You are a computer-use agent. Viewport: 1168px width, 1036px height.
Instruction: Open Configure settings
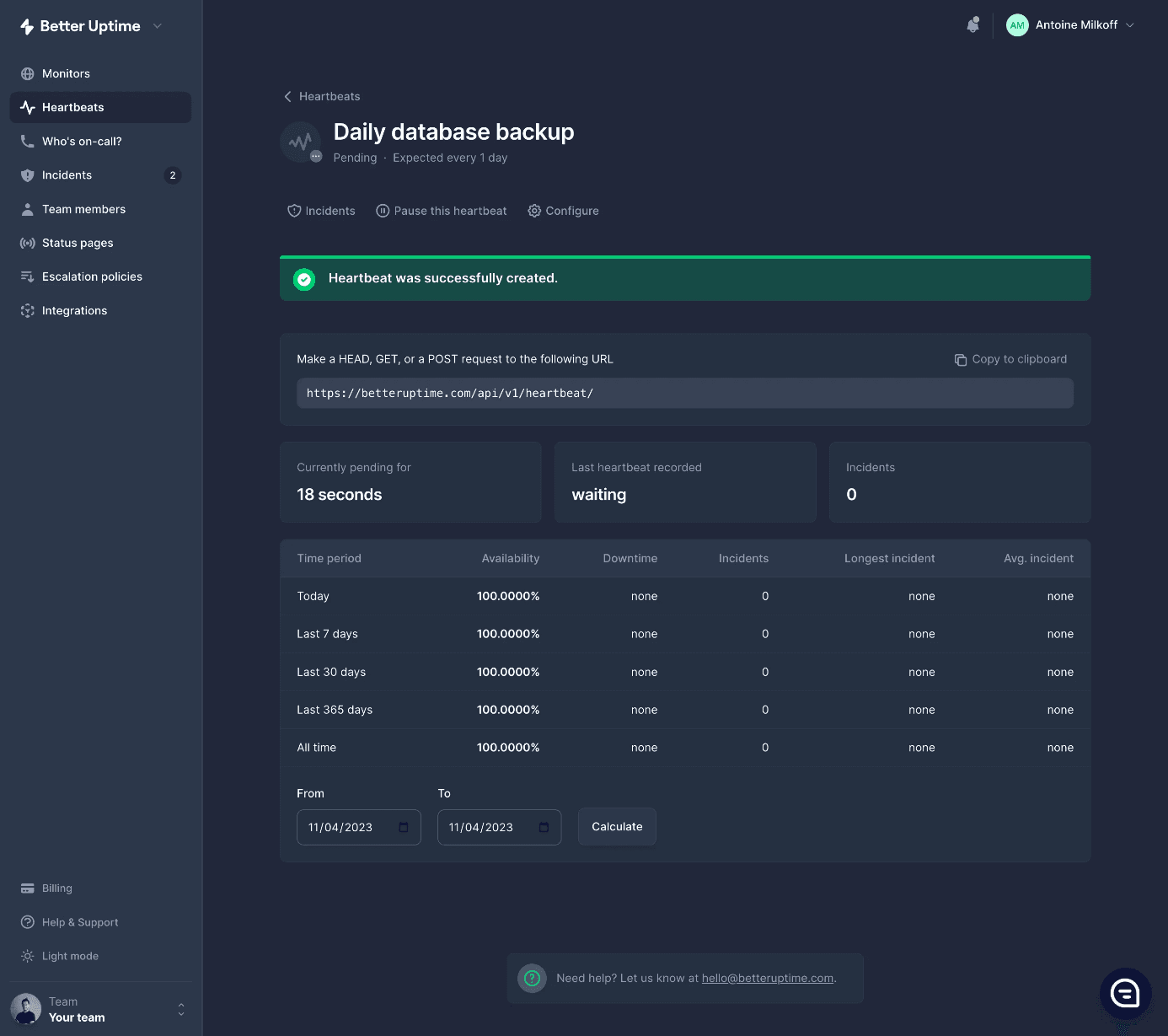tap(563, 211)
